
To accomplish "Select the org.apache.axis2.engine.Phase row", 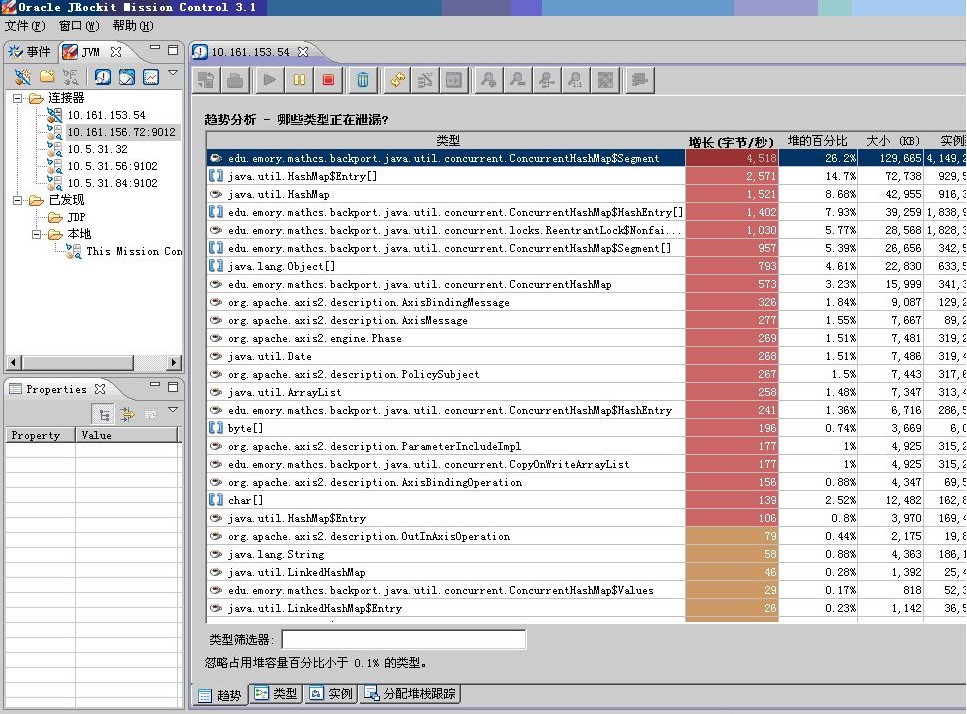I will coord(586,339).
